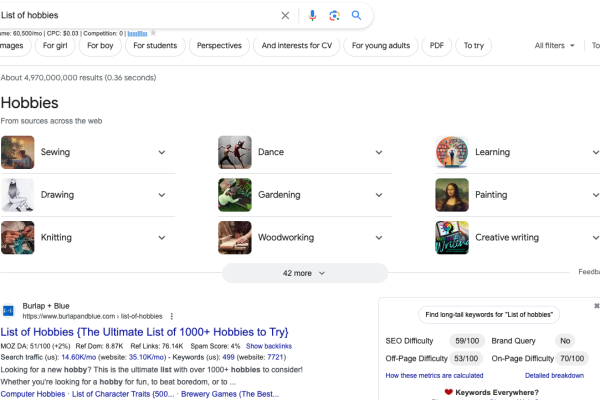
Task: Open the Mona Lisa Painting thumbnail
Action: 452,195
